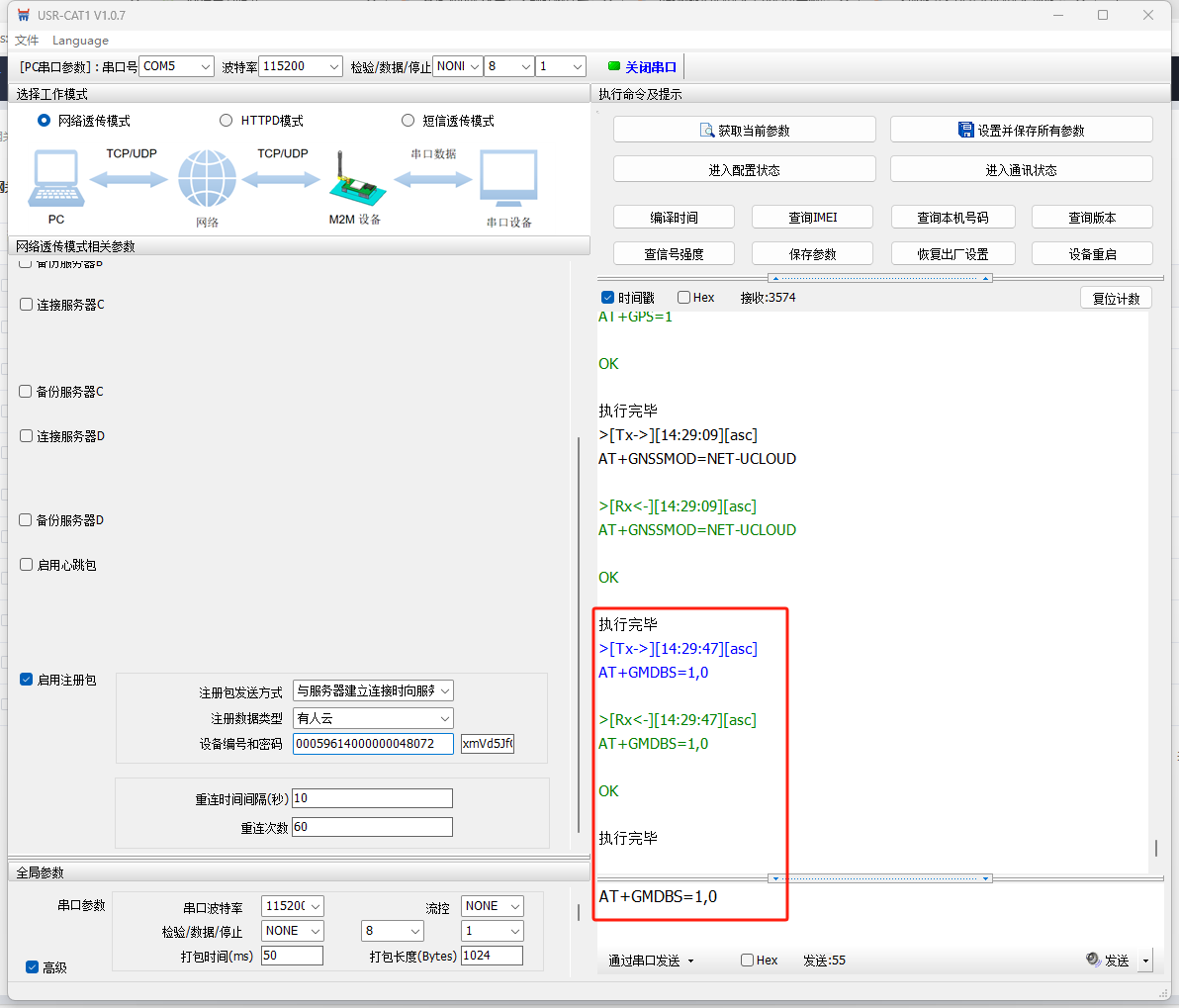This screenshot has width=1179, height=1008.
Task: Click the green close serial port icon
Action: click(614, 66)
